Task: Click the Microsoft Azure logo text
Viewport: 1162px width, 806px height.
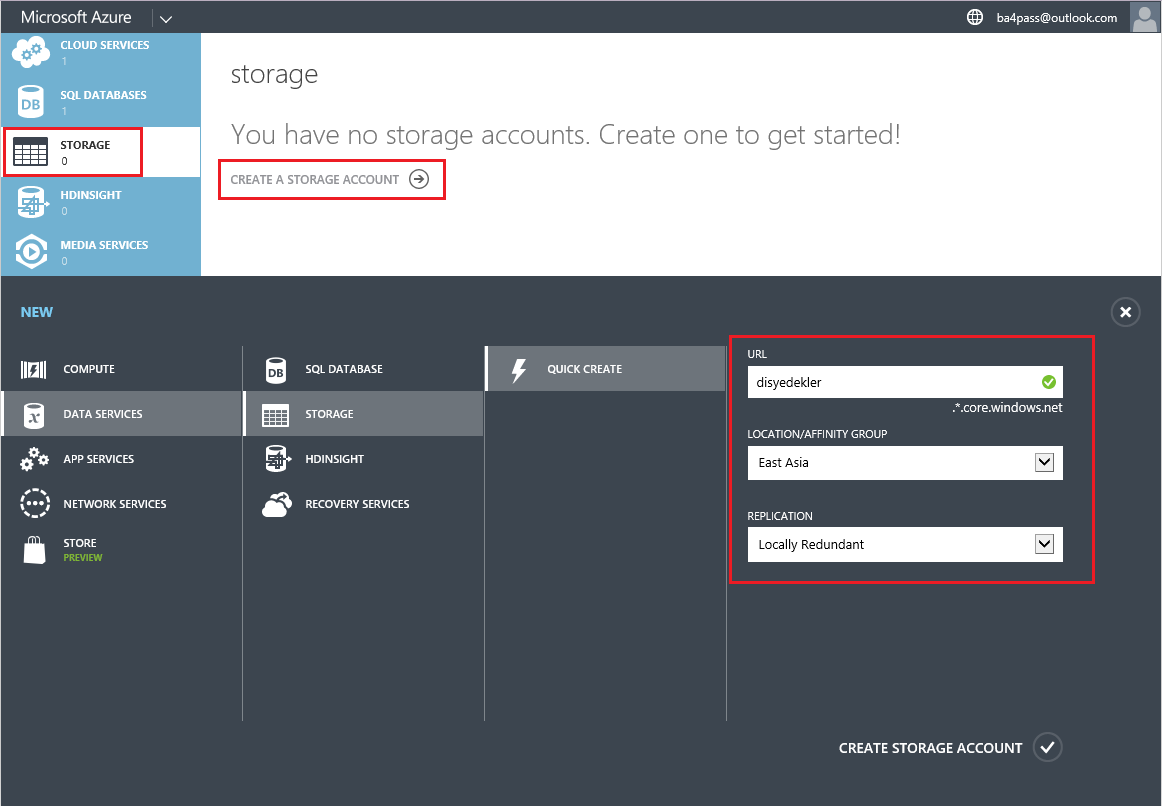Action: (76, 17)
